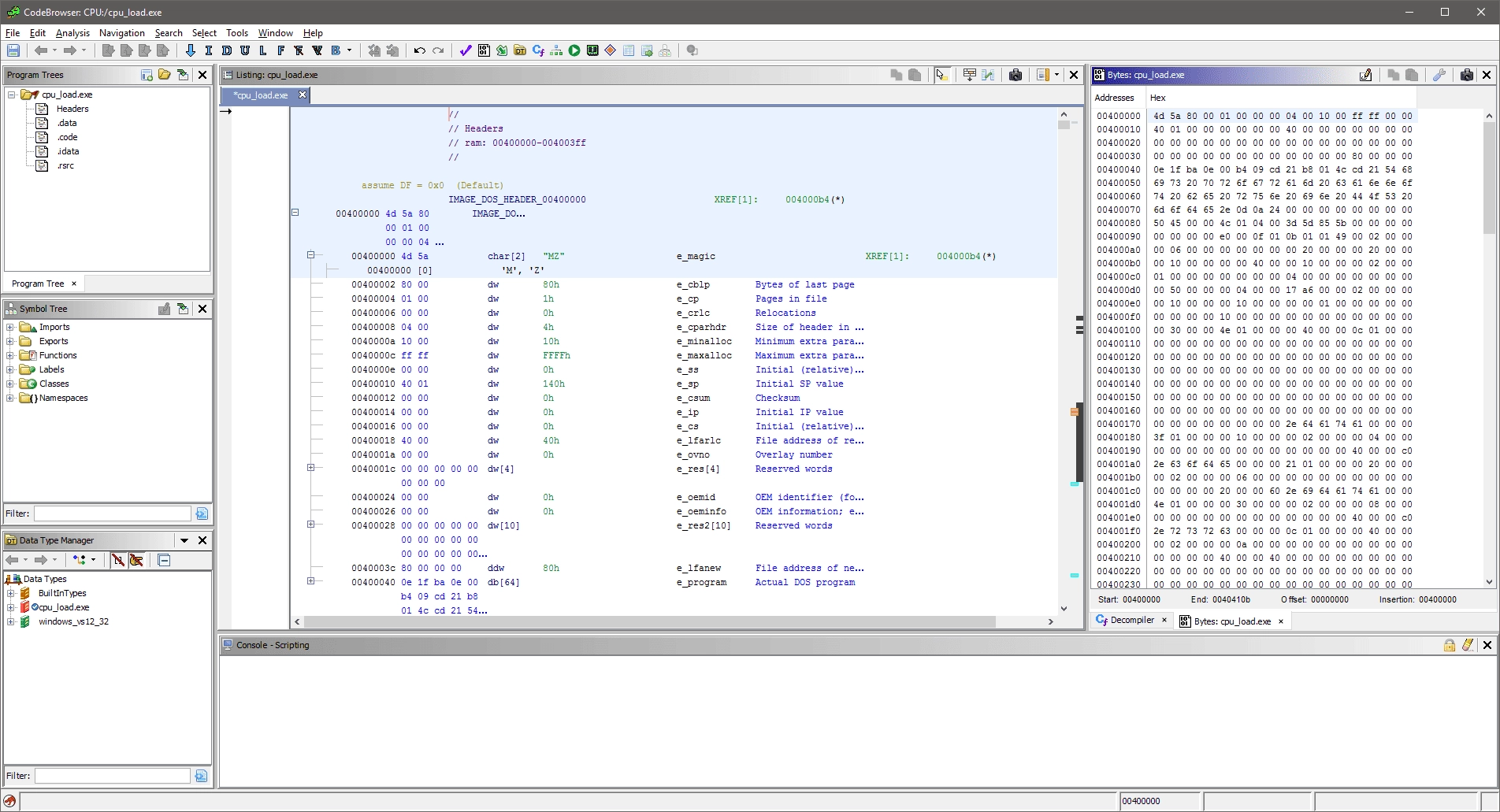
Task: Expand the e_res2[10] array row
Action: pos(310,525)
